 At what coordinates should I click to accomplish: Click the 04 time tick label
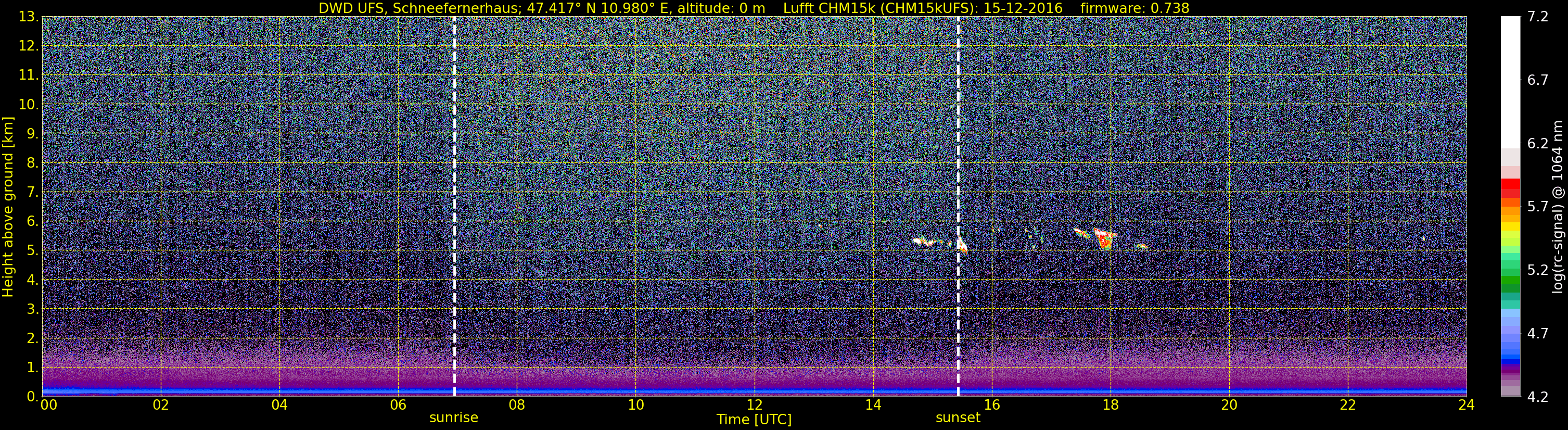[x=279, y=406]
